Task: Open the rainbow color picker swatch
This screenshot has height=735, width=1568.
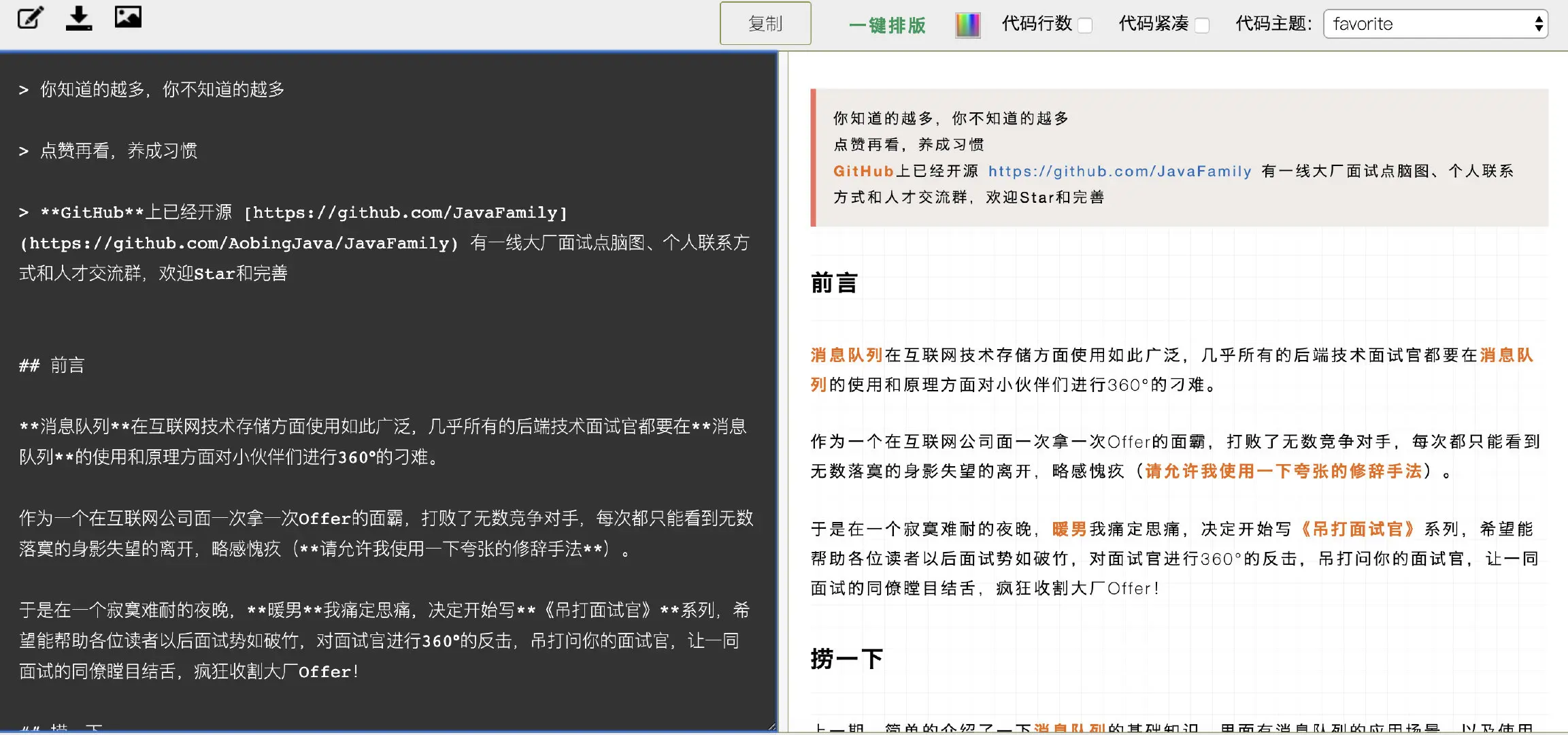Action: pos(967,25)
